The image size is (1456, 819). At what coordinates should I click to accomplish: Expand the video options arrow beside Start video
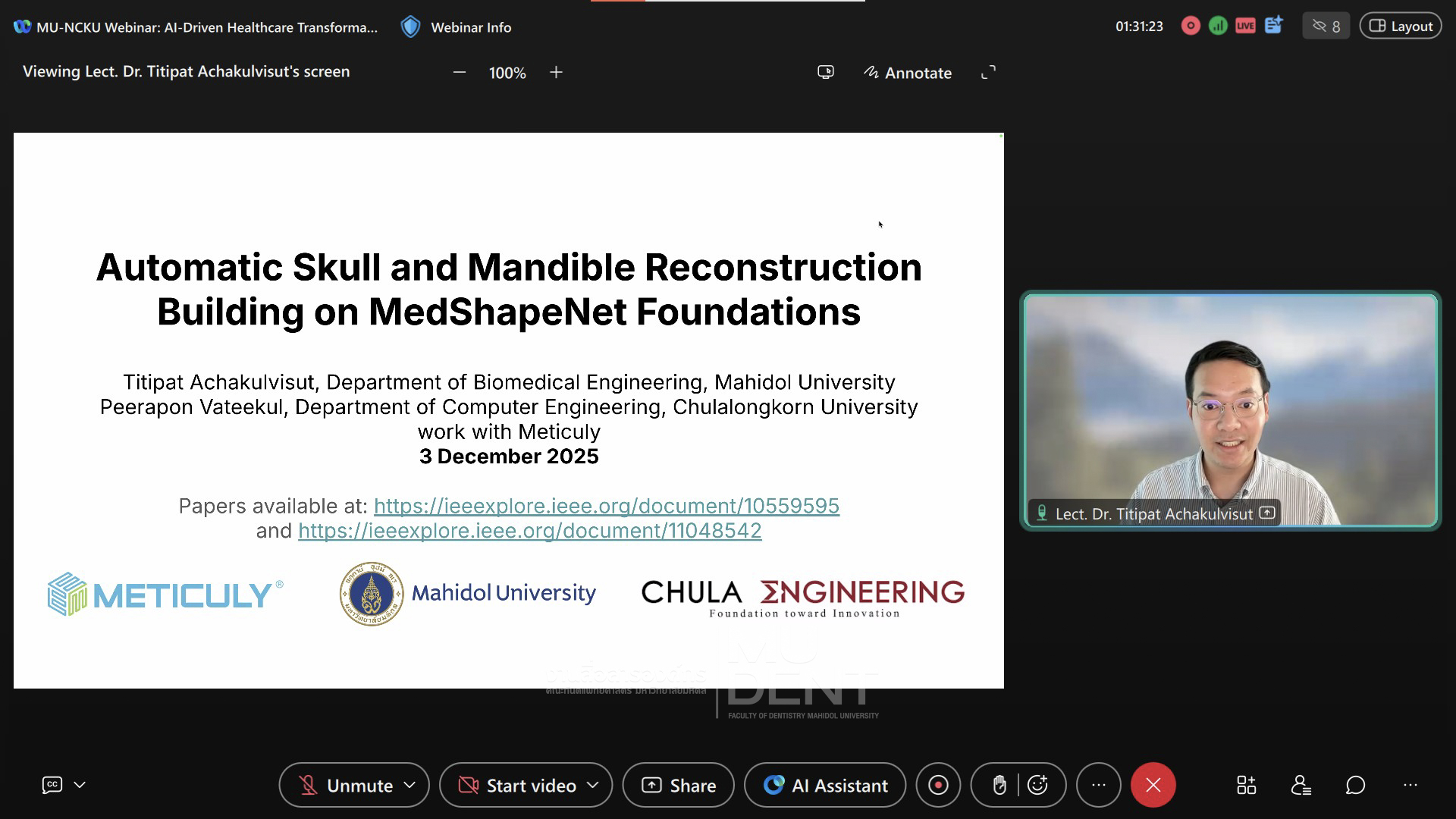click(593, 786)
